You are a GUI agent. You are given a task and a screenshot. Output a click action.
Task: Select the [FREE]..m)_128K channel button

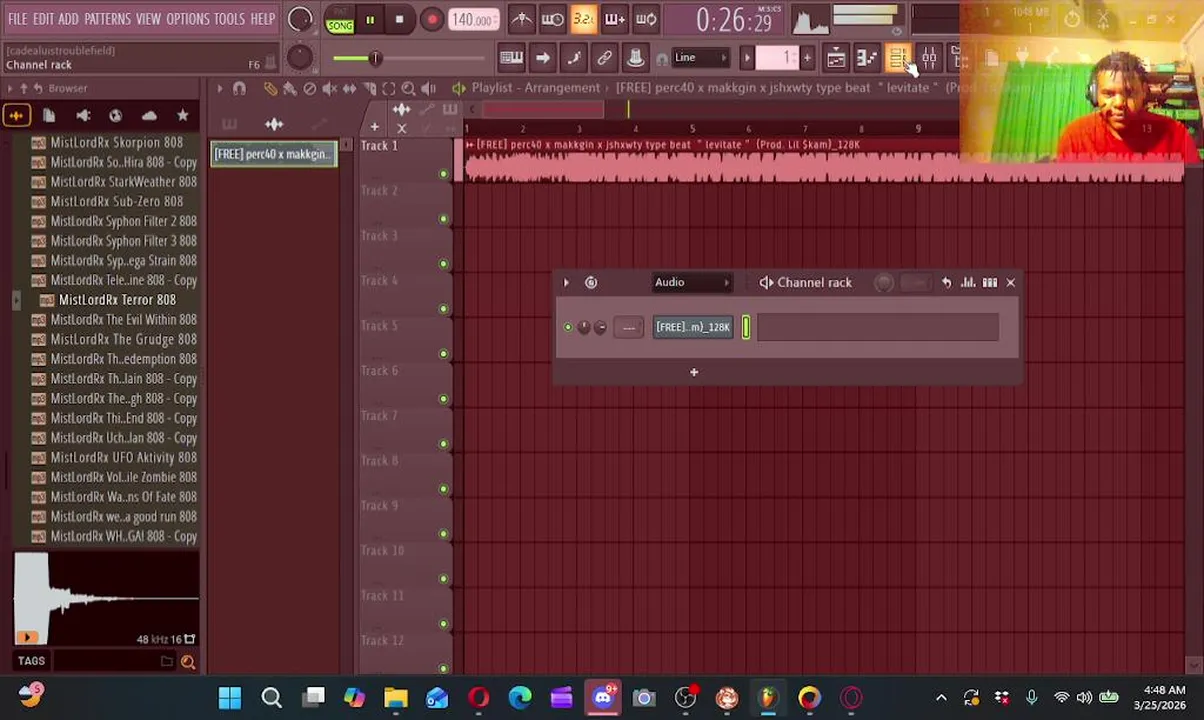[693, 327]
